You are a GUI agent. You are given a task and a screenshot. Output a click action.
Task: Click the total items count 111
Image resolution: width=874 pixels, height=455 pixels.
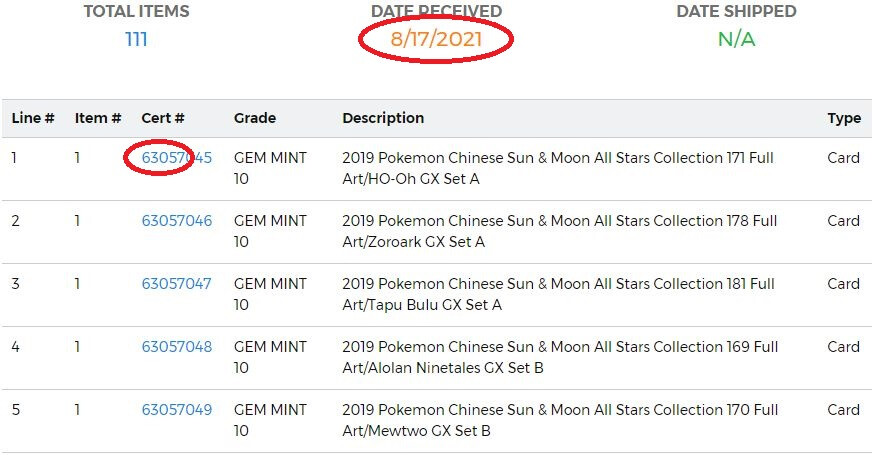coord(136,40)
